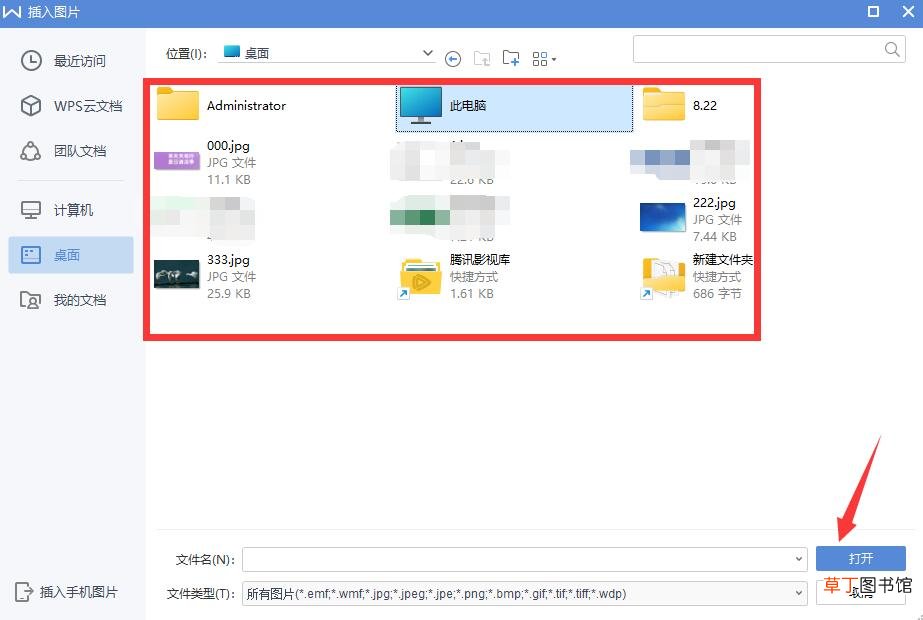Select the 腾讯影视库 shortcut
This screenshot has width=923, height=620.
point(454,276)
